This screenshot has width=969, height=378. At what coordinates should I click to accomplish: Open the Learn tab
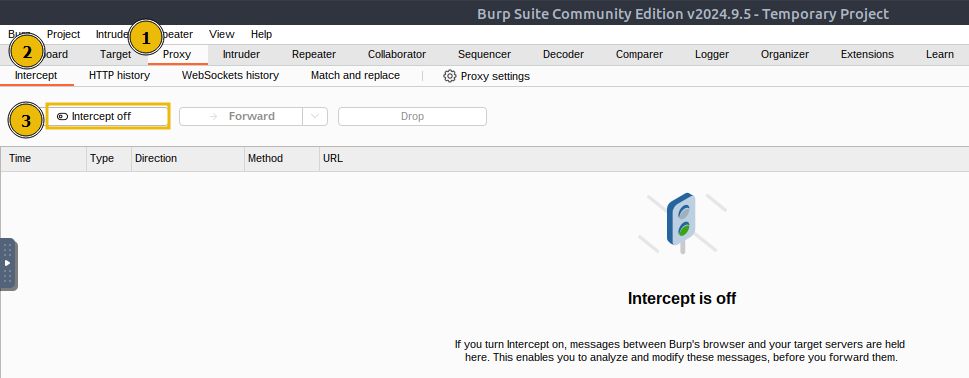click(939, 54)
